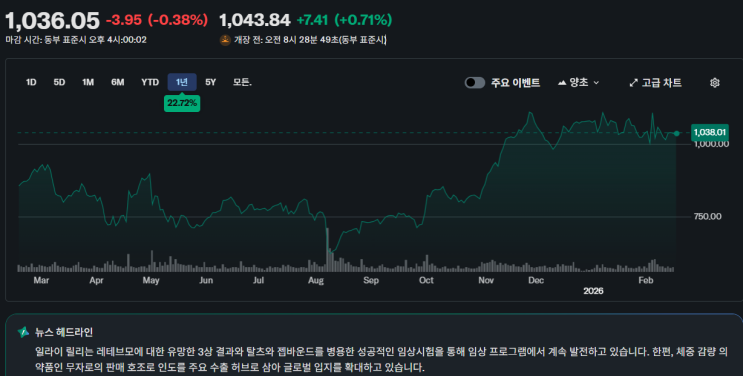Click the Nov label on time axis
The width and height of the screenshot is (743, 376).
pyautogui.click(x=486, y=280)
